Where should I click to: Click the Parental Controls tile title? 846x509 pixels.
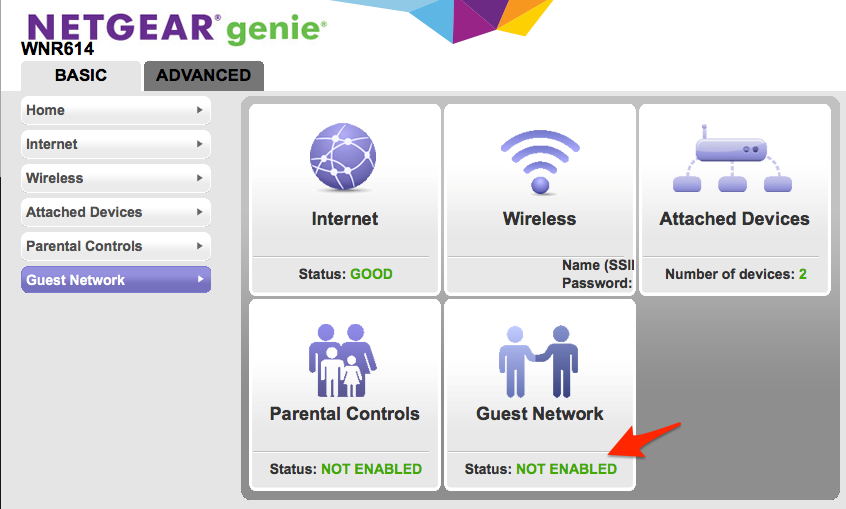coord(345,413)
